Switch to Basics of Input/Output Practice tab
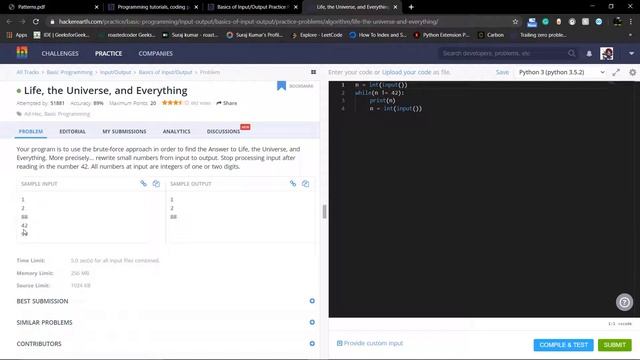Screen dimensions: 640x360 [252, 7]
